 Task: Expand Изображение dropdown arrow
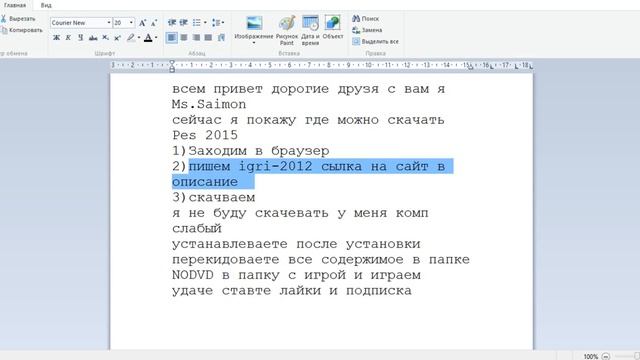click(x=254, y=43)
